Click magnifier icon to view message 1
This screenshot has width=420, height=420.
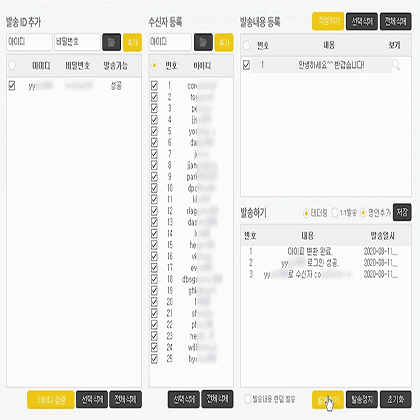[x=396, y=65]
